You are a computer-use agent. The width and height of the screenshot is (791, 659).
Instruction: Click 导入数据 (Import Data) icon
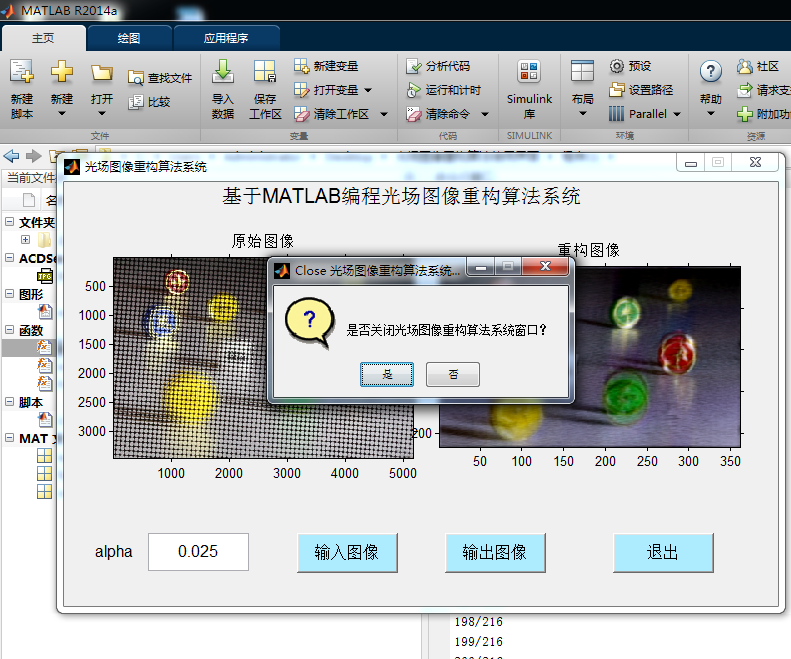pyautogui.click(x=222, y=71)
